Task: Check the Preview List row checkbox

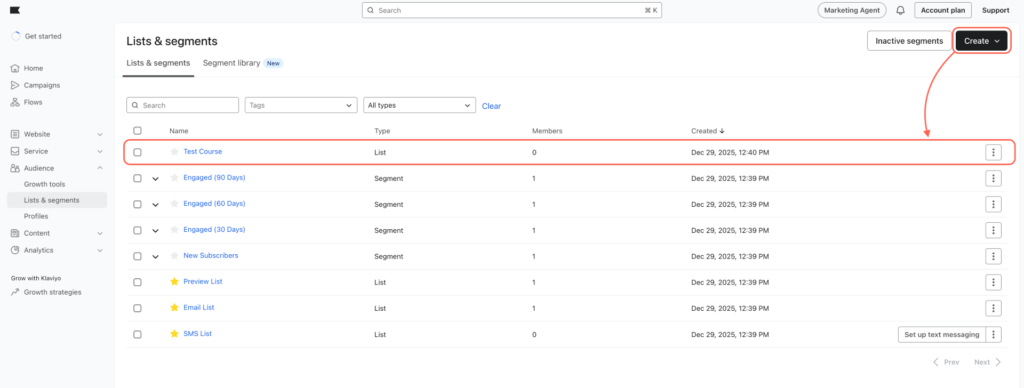Action: tap(137, 282)
